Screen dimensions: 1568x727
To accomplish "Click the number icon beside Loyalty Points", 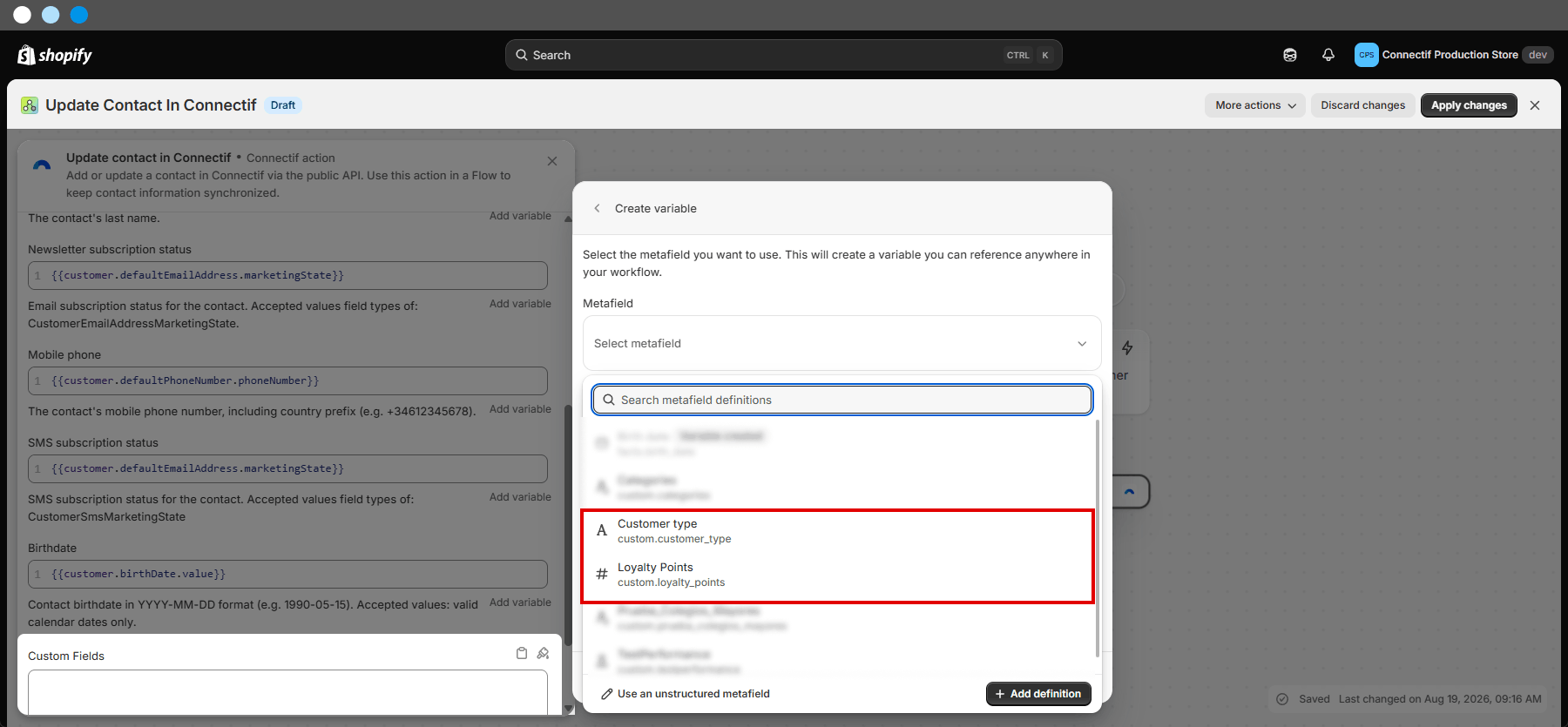I will pos(601,574).
